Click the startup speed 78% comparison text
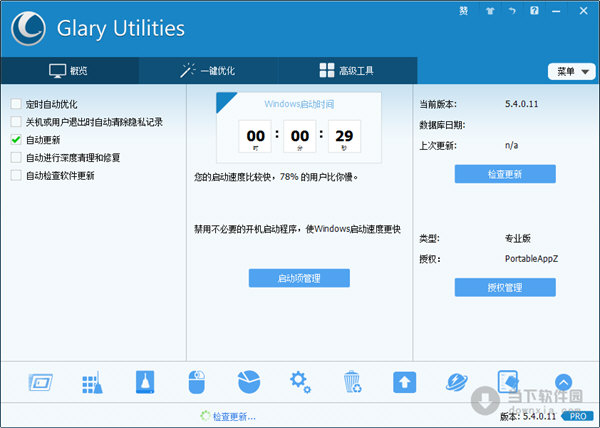This screenshot has height=428, width=600. pos(276,177)
